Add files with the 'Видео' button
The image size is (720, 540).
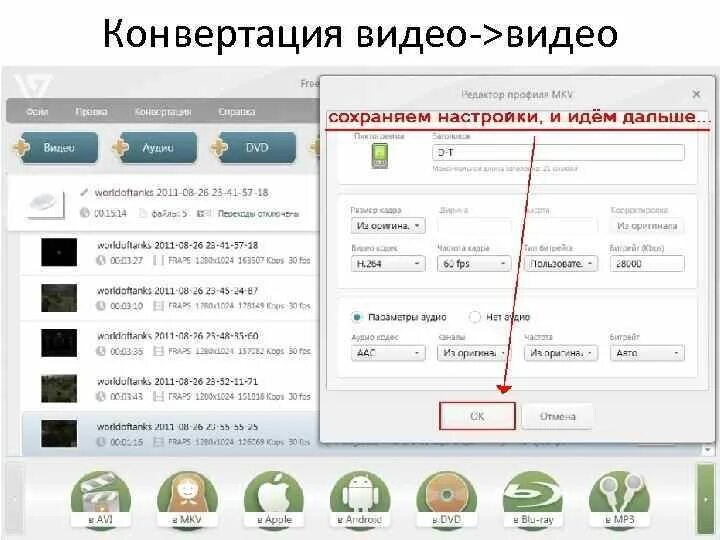click(x=59, y=147)
